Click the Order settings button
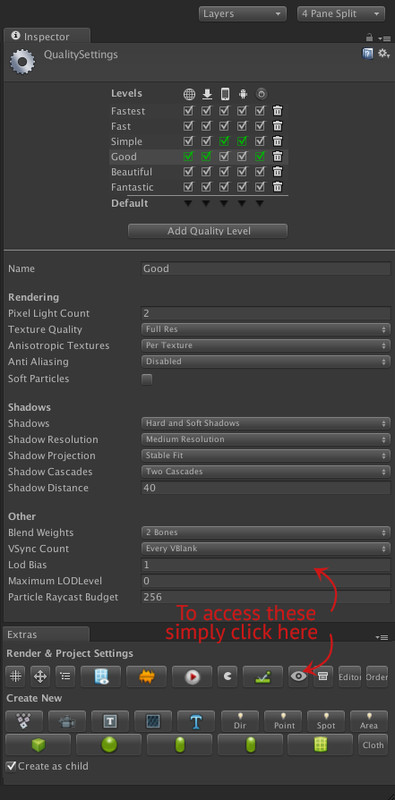 (377, 677)
